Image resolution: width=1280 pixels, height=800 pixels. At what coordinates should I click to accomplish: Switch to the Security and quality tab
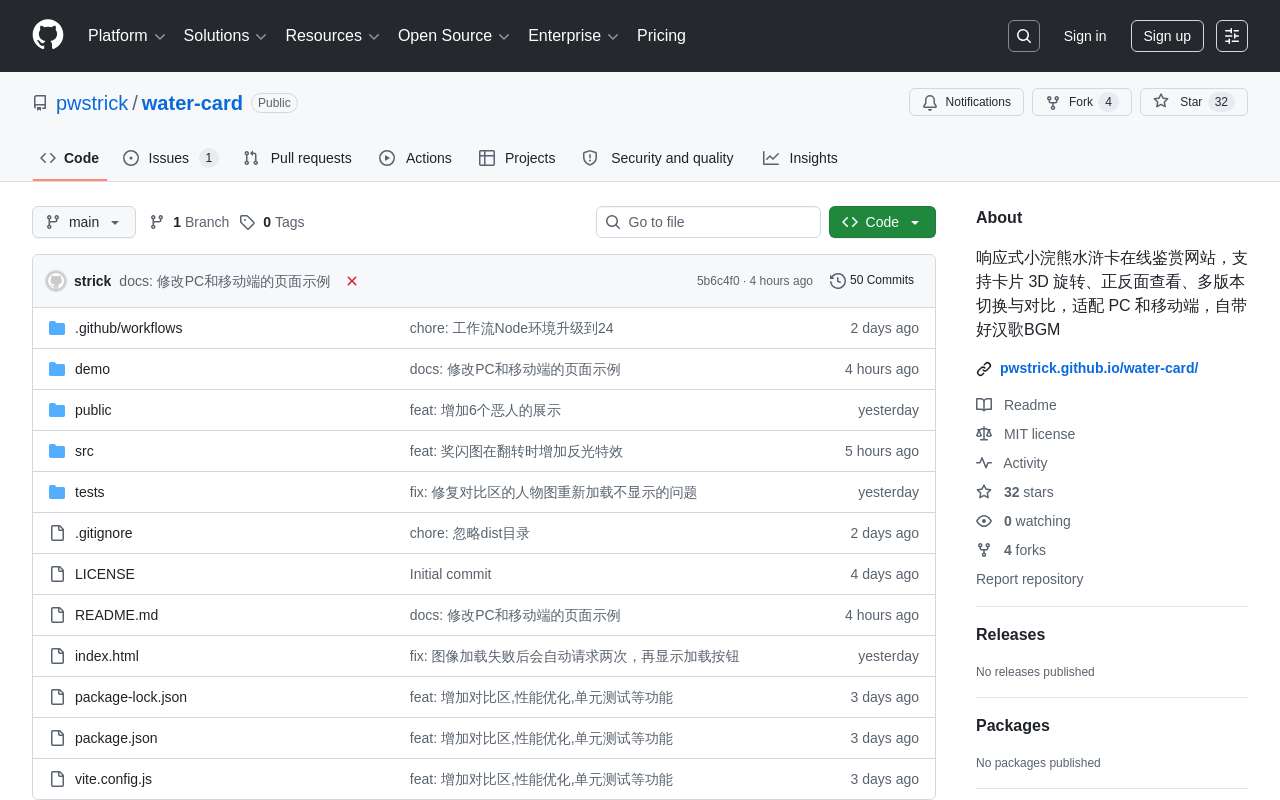point(658,158)
